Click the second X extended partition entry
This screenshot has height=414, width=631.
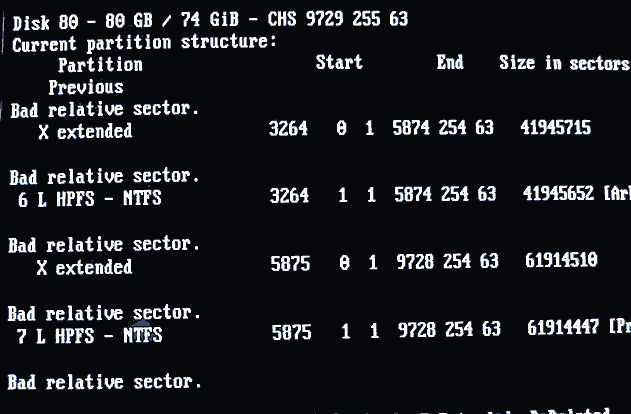tap(84, 267)
